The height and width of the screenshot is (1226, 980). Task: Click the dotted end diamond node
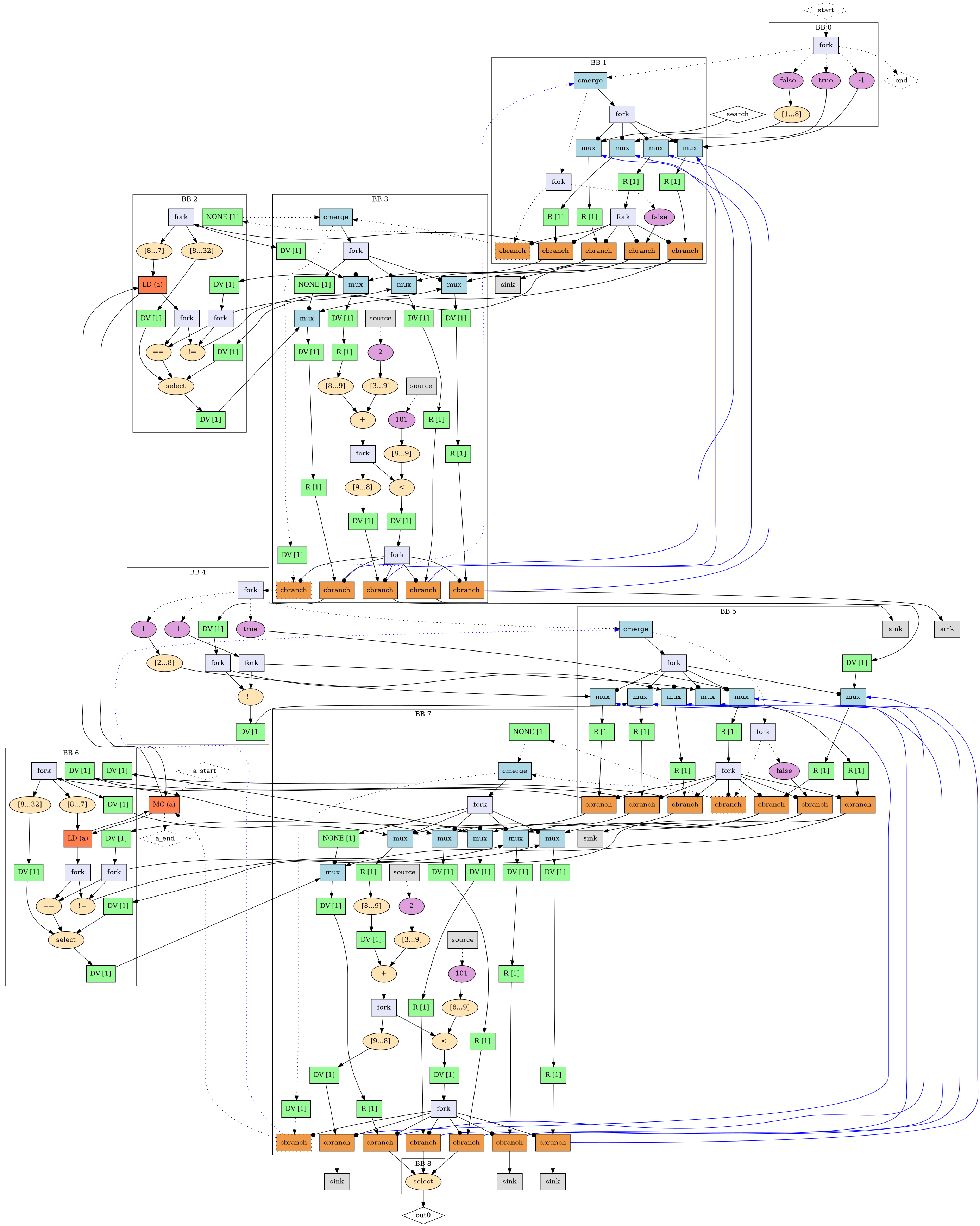point(901,80)
